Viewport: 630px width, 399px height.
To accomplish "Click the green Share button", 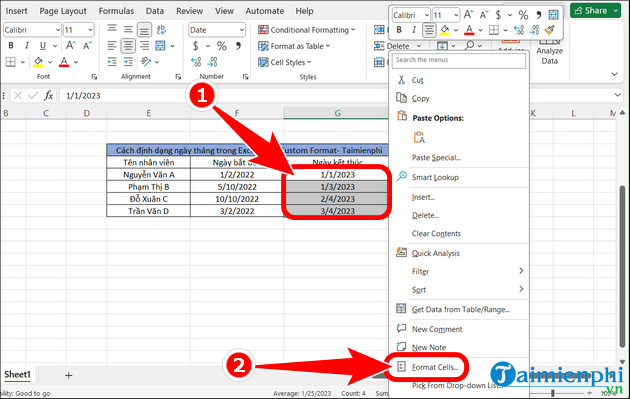I will pos(595,10).
